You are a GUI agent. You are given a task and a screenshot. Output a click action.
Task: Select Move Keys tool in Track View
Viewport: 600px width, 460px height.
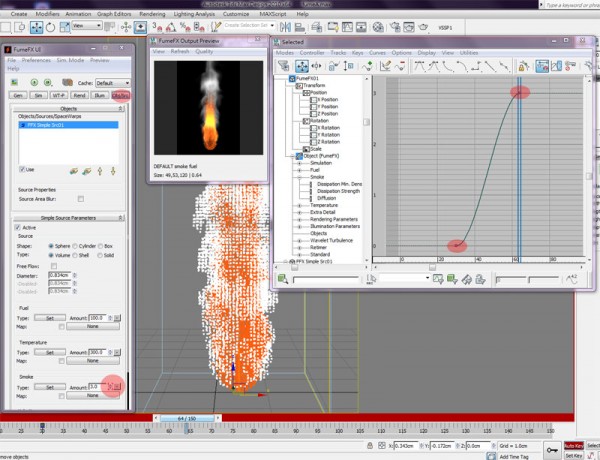pyautogui.click(x=302, y=66)
